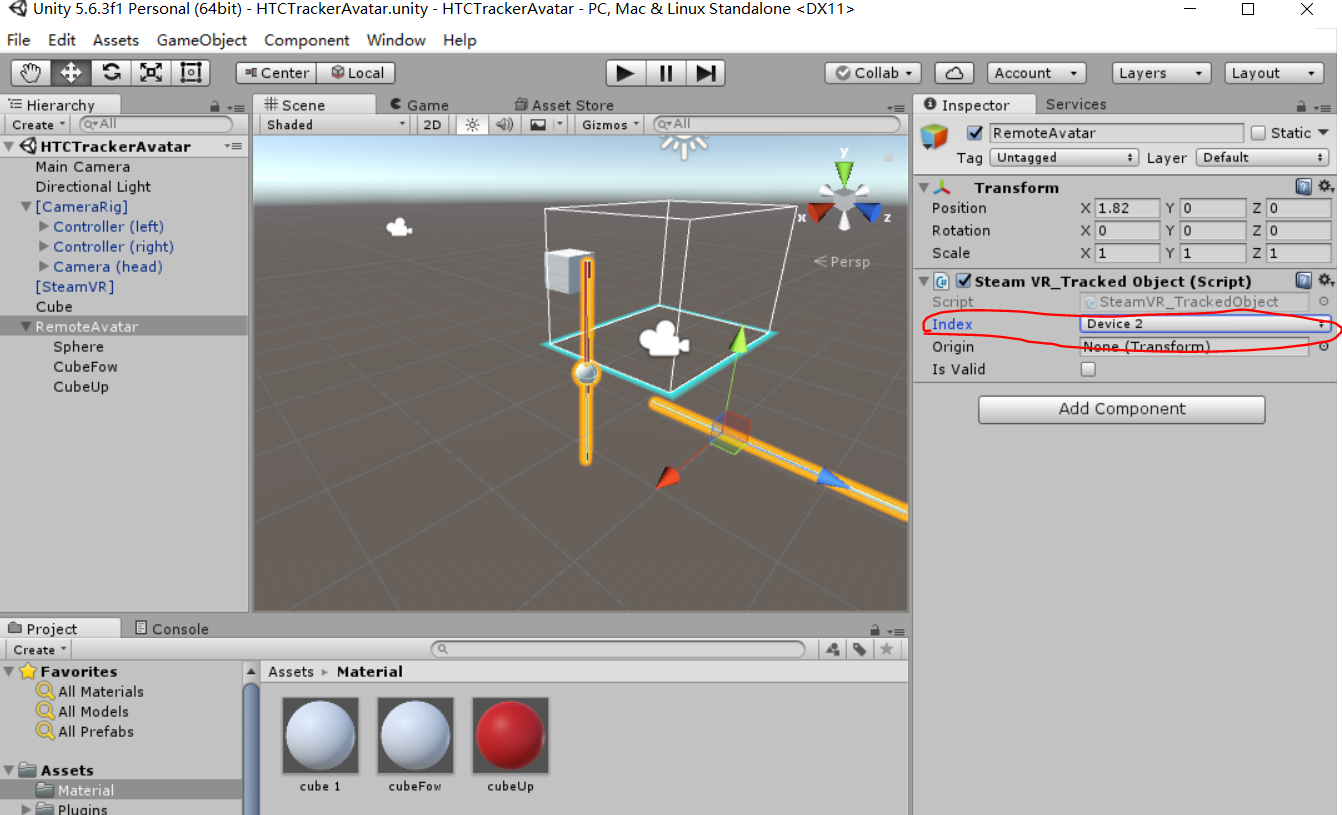
Task: Toggle scene lighting sun icon
Action: click(472, 125)
